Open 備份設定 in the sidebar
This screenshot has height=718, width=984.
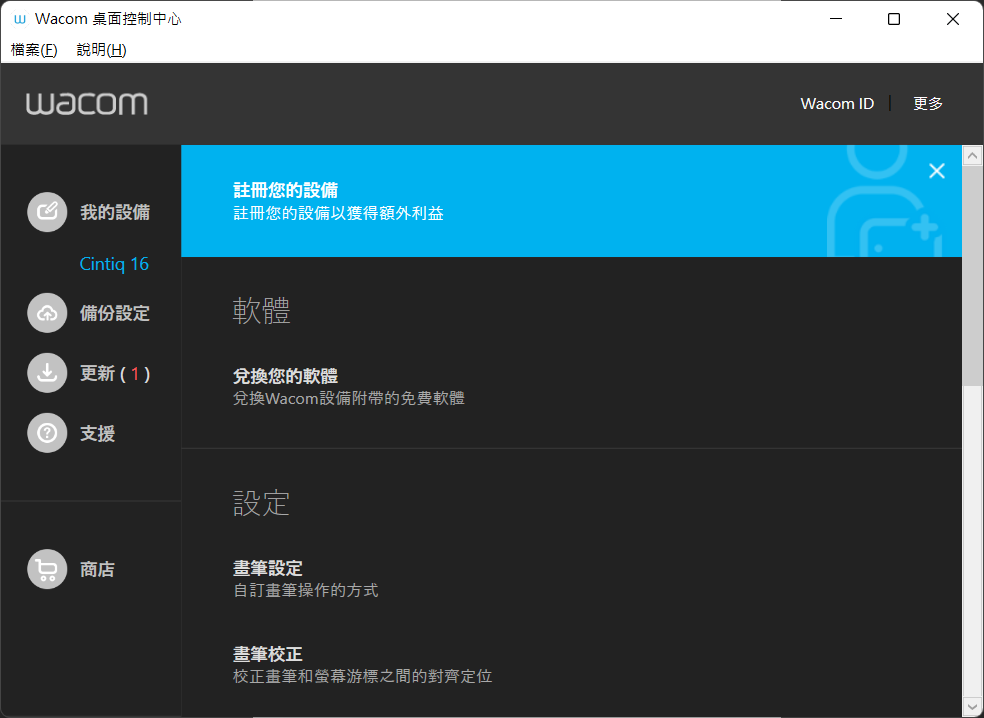point(115,313)
